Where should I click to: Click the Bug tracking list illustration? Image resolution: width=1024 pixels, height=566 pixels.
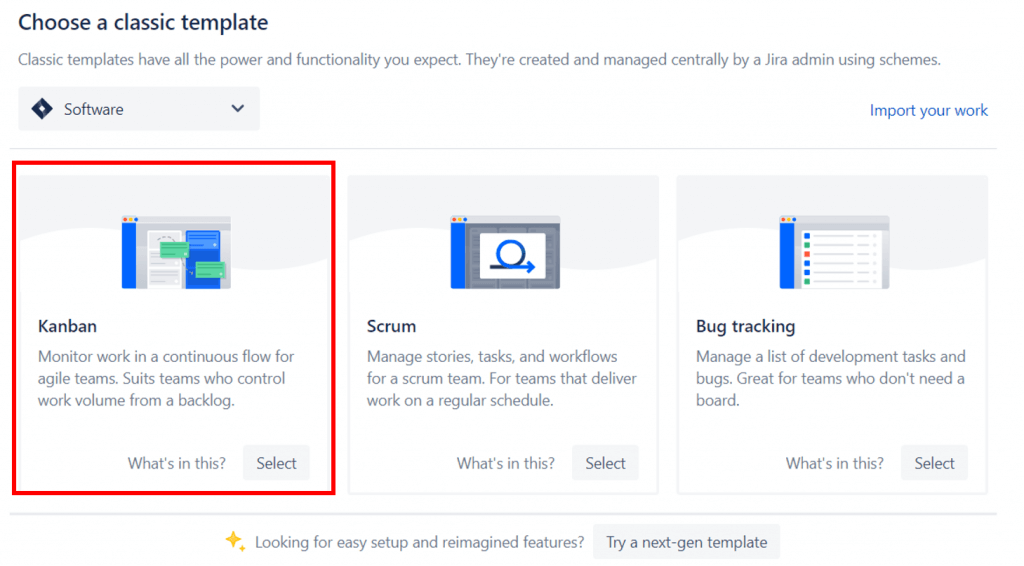(834, 252)
